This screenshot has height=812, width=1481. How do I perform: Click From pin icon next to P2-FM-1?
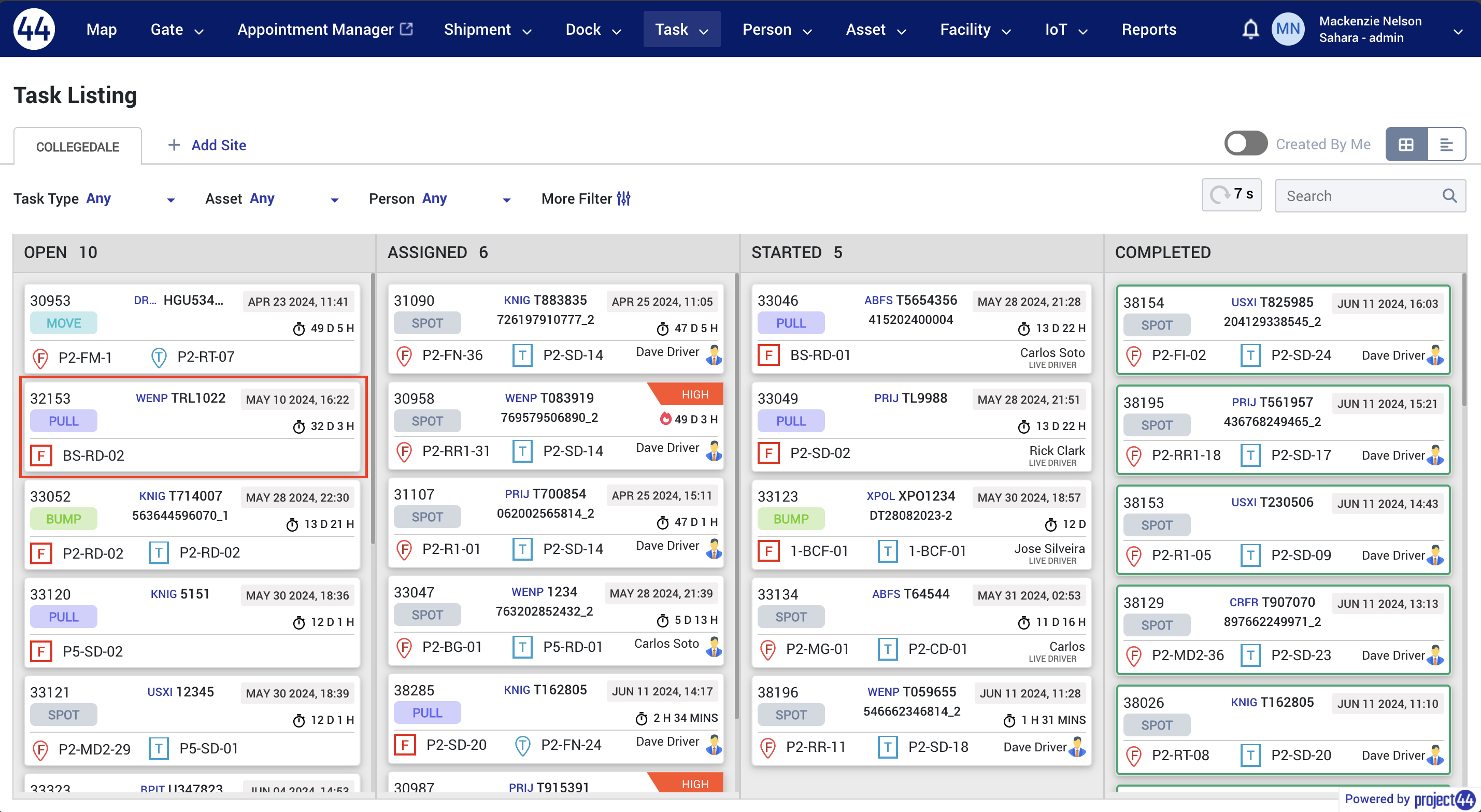coord(40,358)
